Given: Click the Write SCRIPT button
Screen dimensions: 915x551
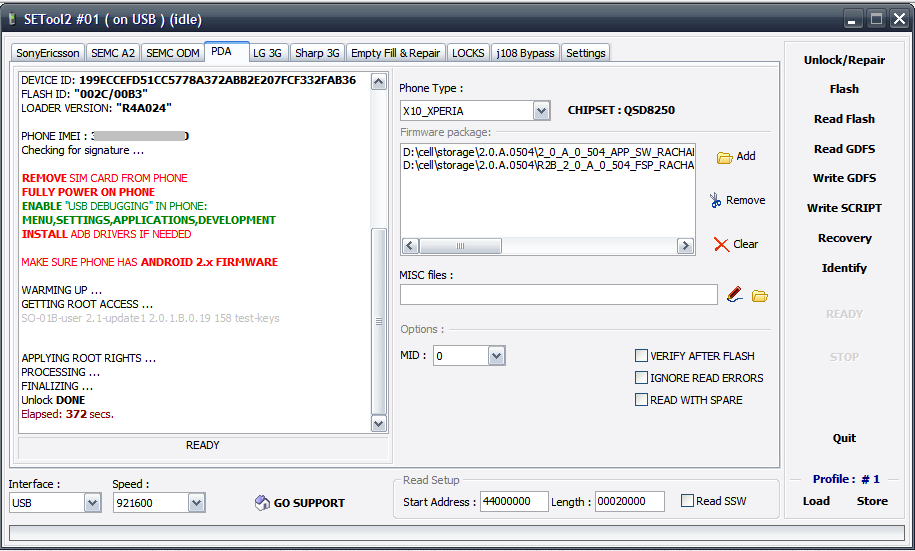Looking at the screenshot, I should tap(844, 208).
